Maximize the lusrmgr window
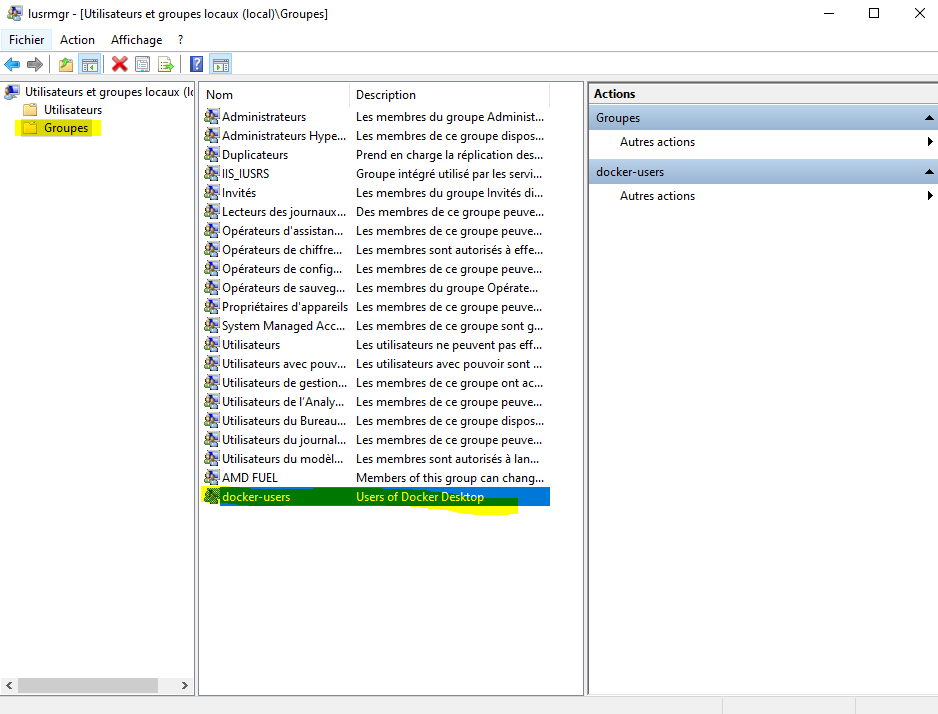This screenshot has width=938, height=714. (874, 13)
